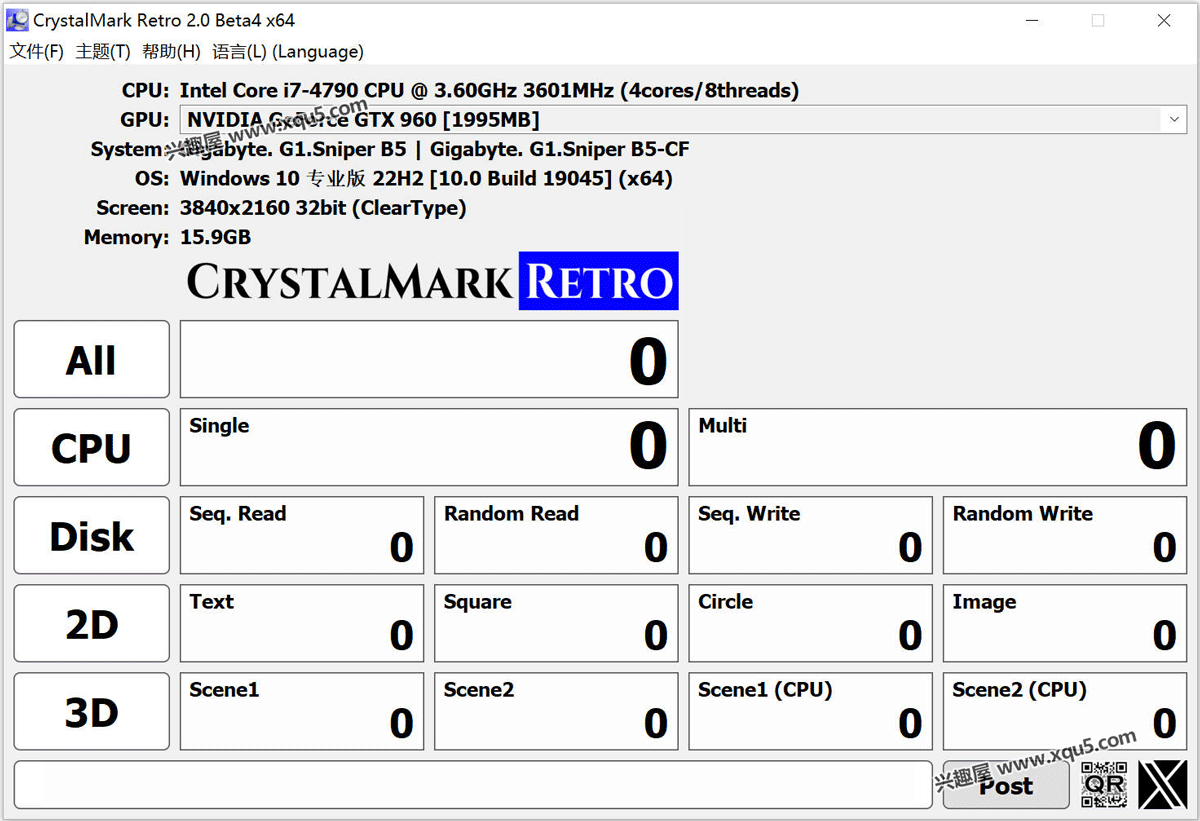Open the QR code icon button

click(x=1105, y=785)
